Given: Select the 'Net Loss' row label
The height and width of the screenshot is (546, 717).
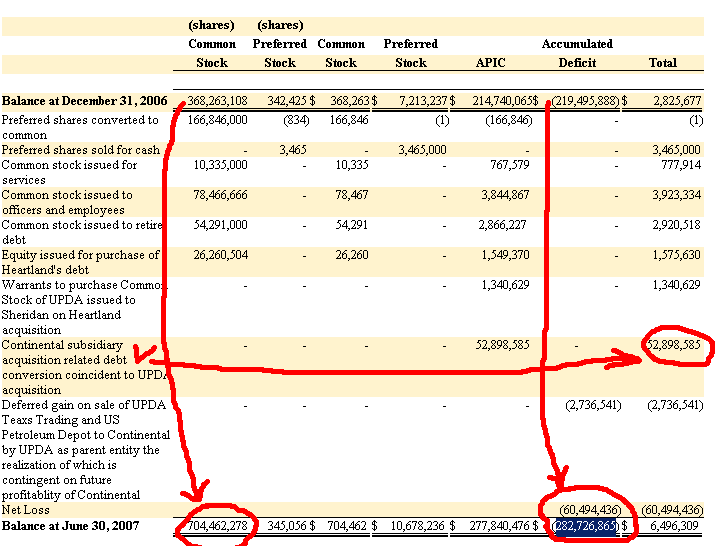Looking at the screenshot, I should point(26,510).
